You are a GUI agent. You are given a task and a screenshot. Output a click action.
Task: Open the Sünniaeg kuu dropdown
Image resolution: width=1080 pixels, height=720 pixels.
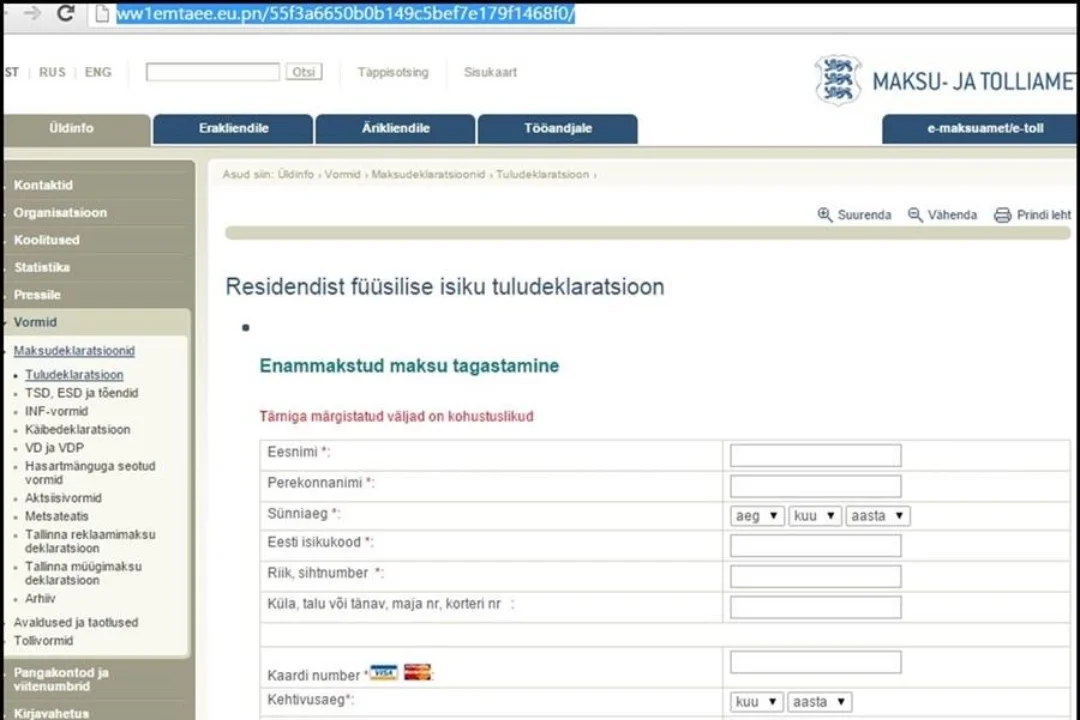point(814,515)
